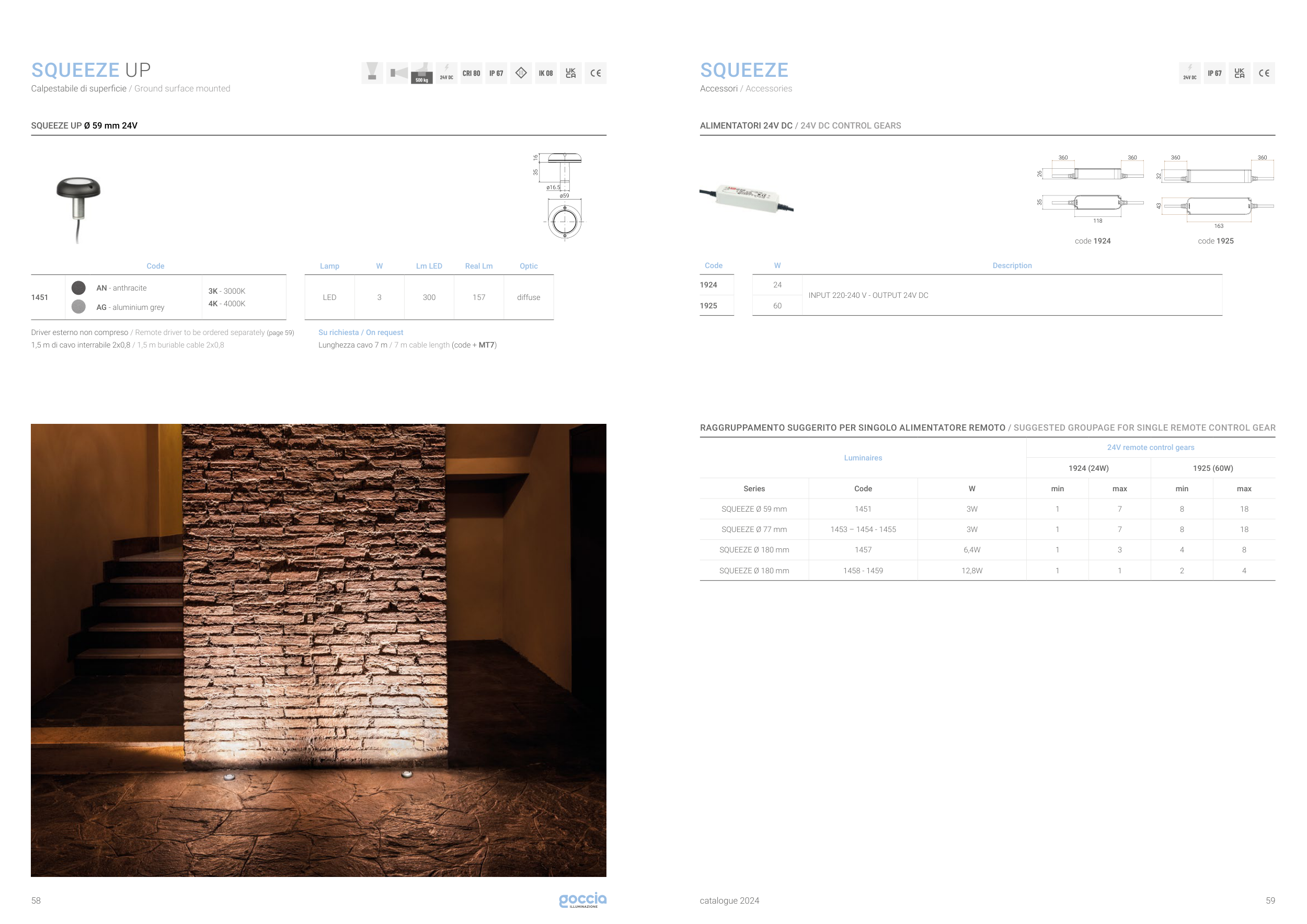Click code 1925 in the control gears table
1307x924 pixels.
[x=708, y=306]
